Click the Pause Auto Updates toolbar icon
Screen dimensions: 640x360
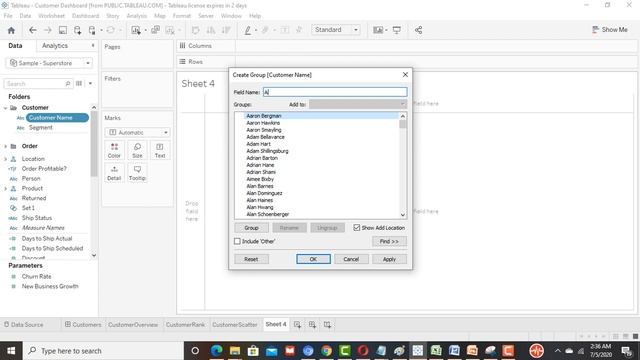tap(92, 30)
